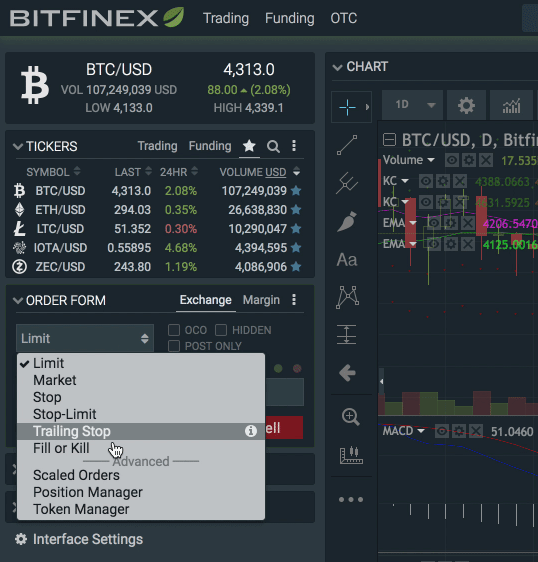Unfavorite ETH/USD ticker star
The image size is (538, 562).
[x=296, y=210]
